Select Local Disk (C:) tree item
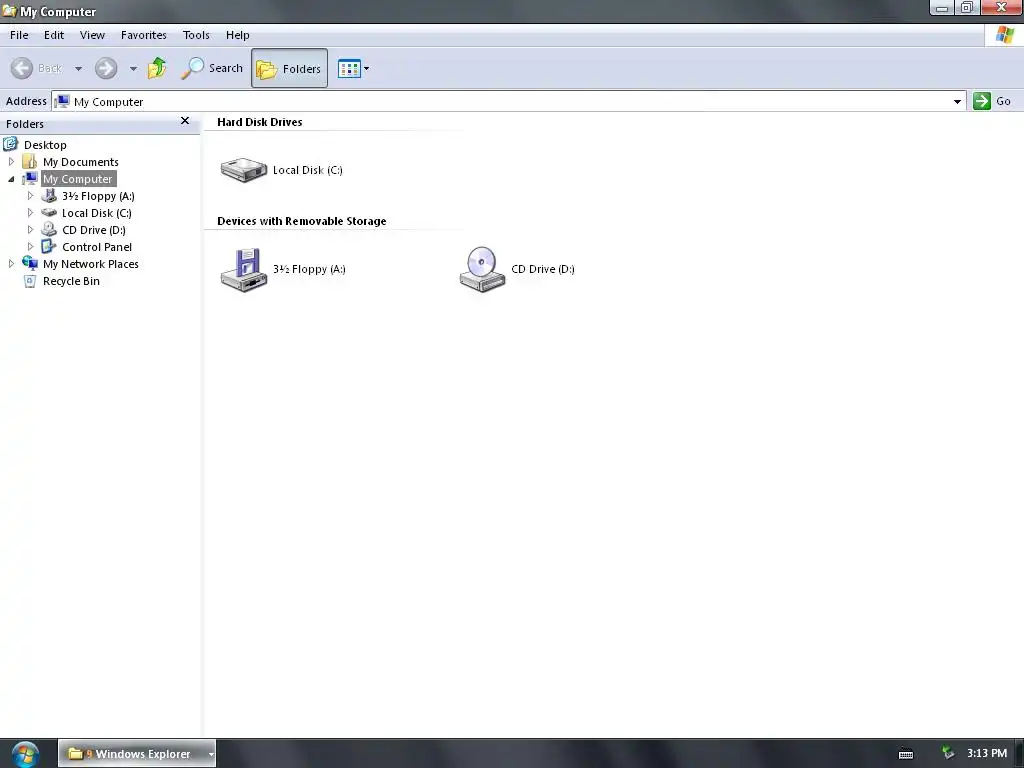1024x768 pixels. [x=97, y=213]
